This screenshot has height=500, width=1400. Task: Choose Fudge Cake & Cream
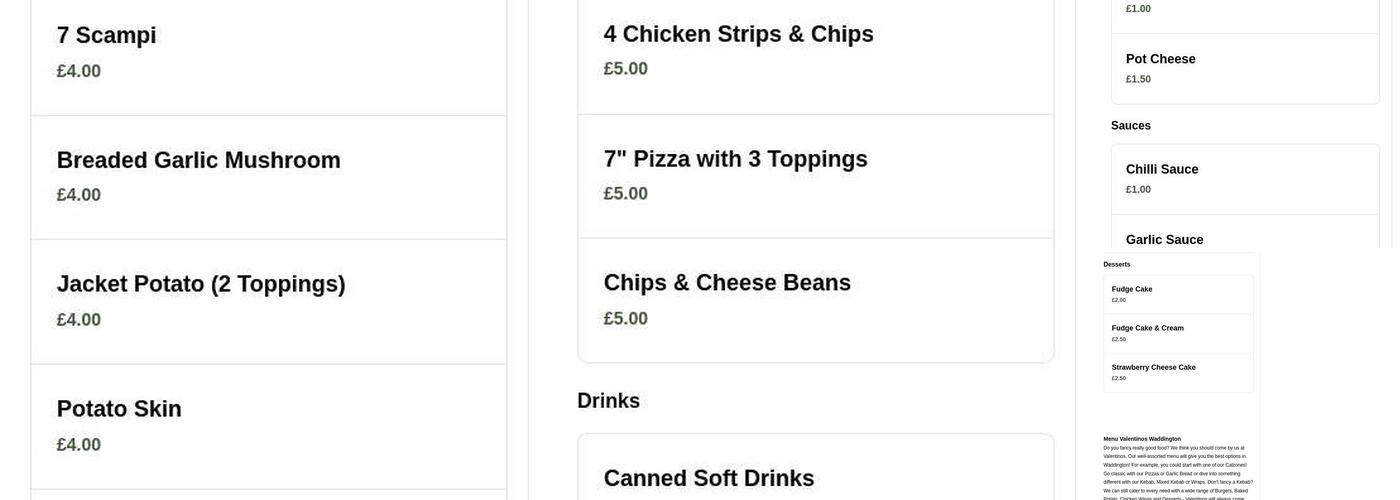click(1178, 333)
